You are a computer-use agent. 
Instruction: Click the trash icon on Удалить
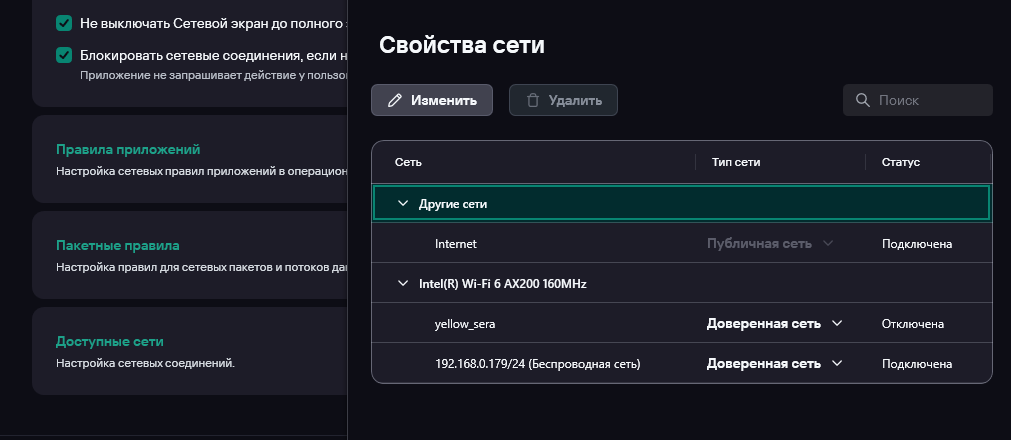pos(533,100)
